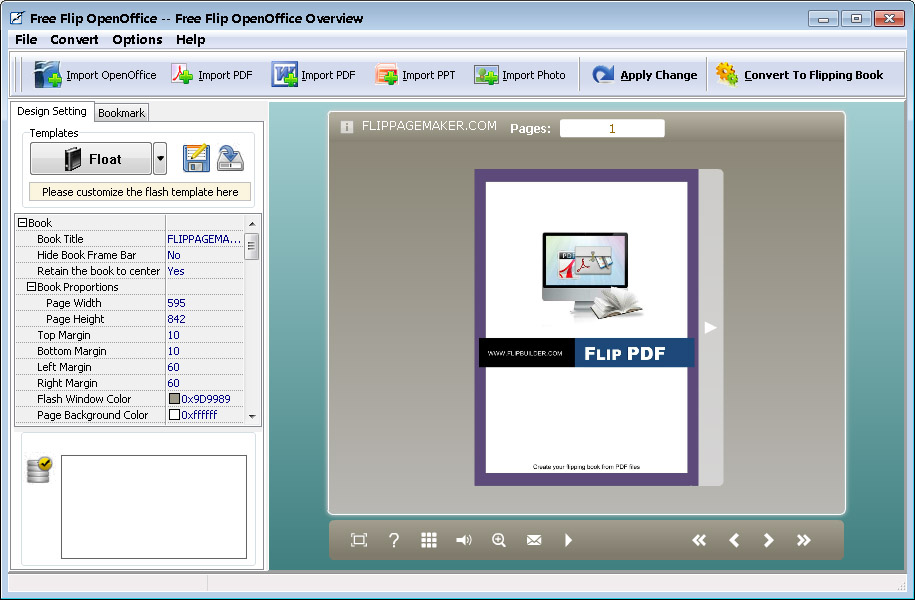This screenshot has height=600, width=915.
Task: Click the flipbook cover page preview
Action: click(586, 327)
